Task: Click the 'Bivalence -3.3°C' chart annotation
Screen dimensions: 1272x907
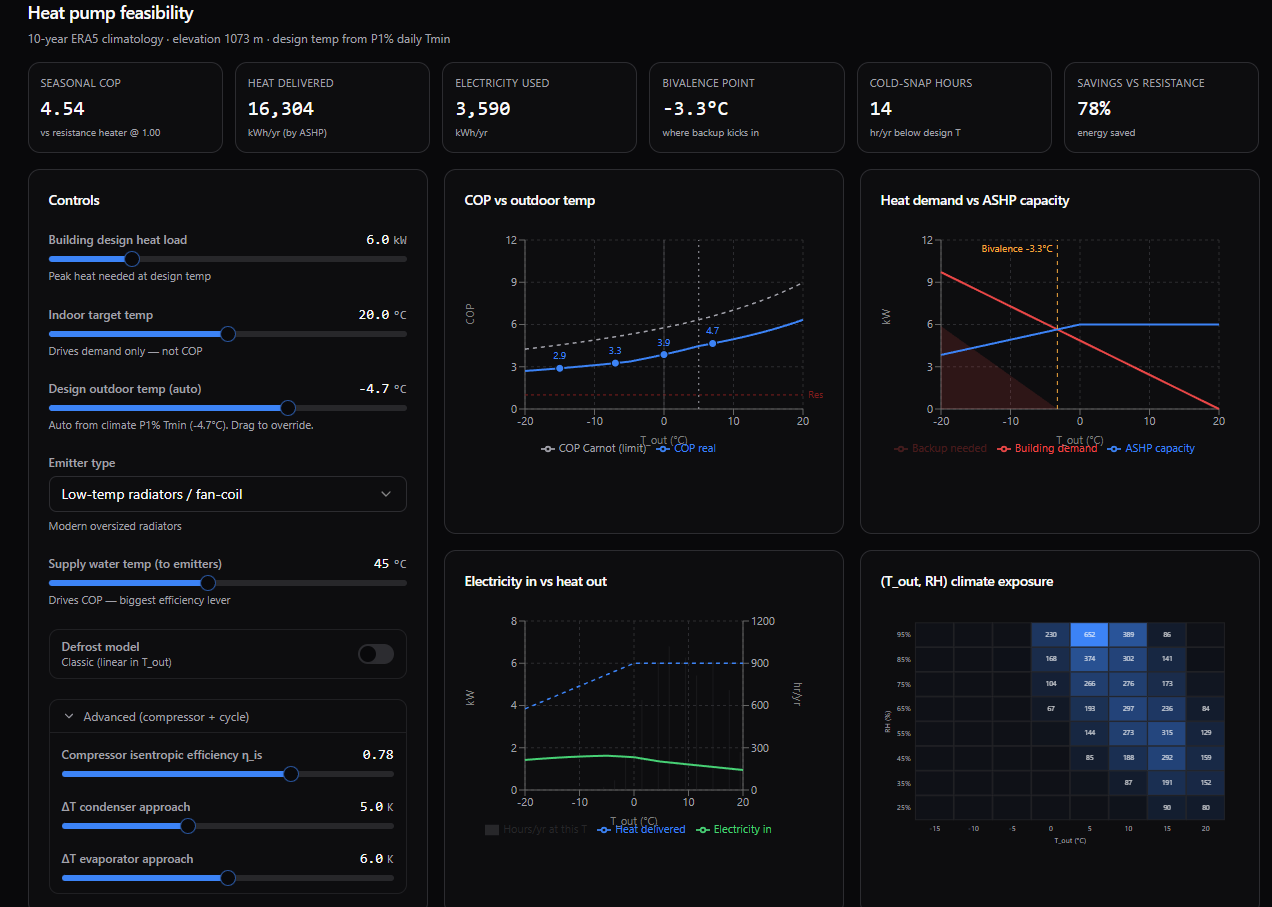Action: (x=1017, y=248)
